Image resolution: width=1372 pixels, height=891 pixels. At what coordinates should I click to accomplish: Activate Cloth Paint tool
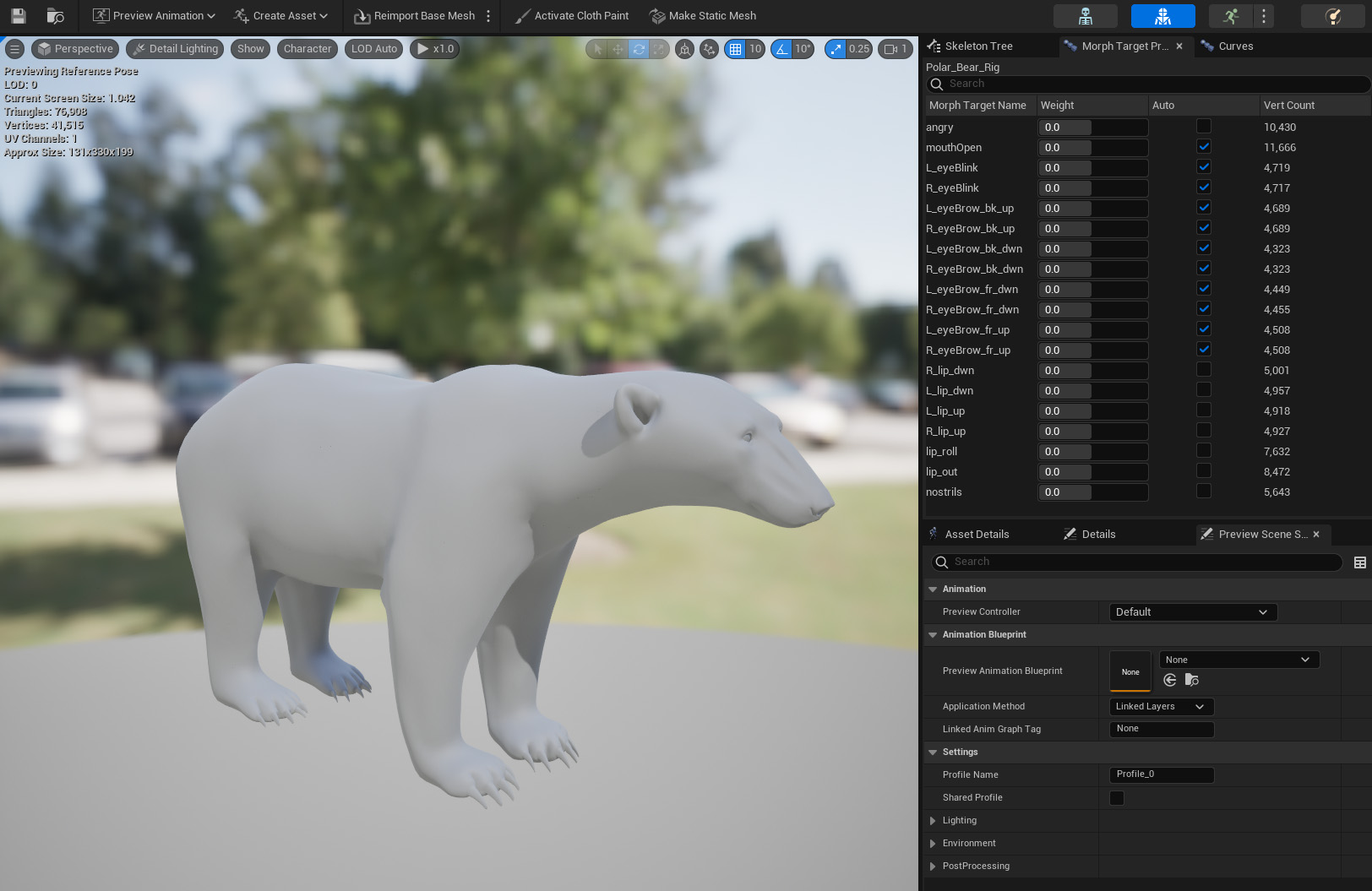[572, 16]
